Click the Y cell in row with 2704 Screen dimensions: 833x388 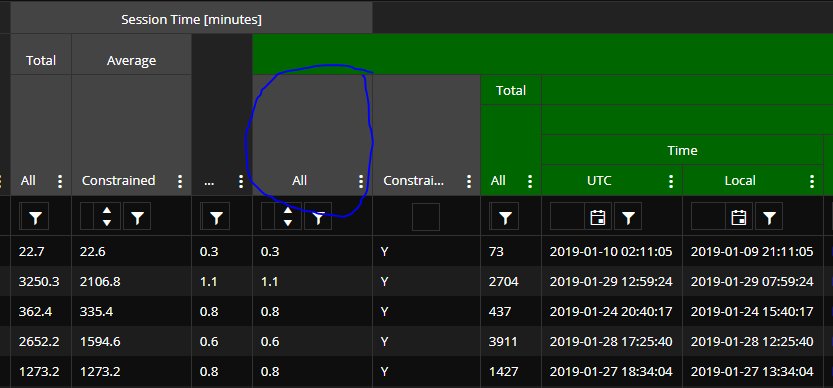(427, 281)
